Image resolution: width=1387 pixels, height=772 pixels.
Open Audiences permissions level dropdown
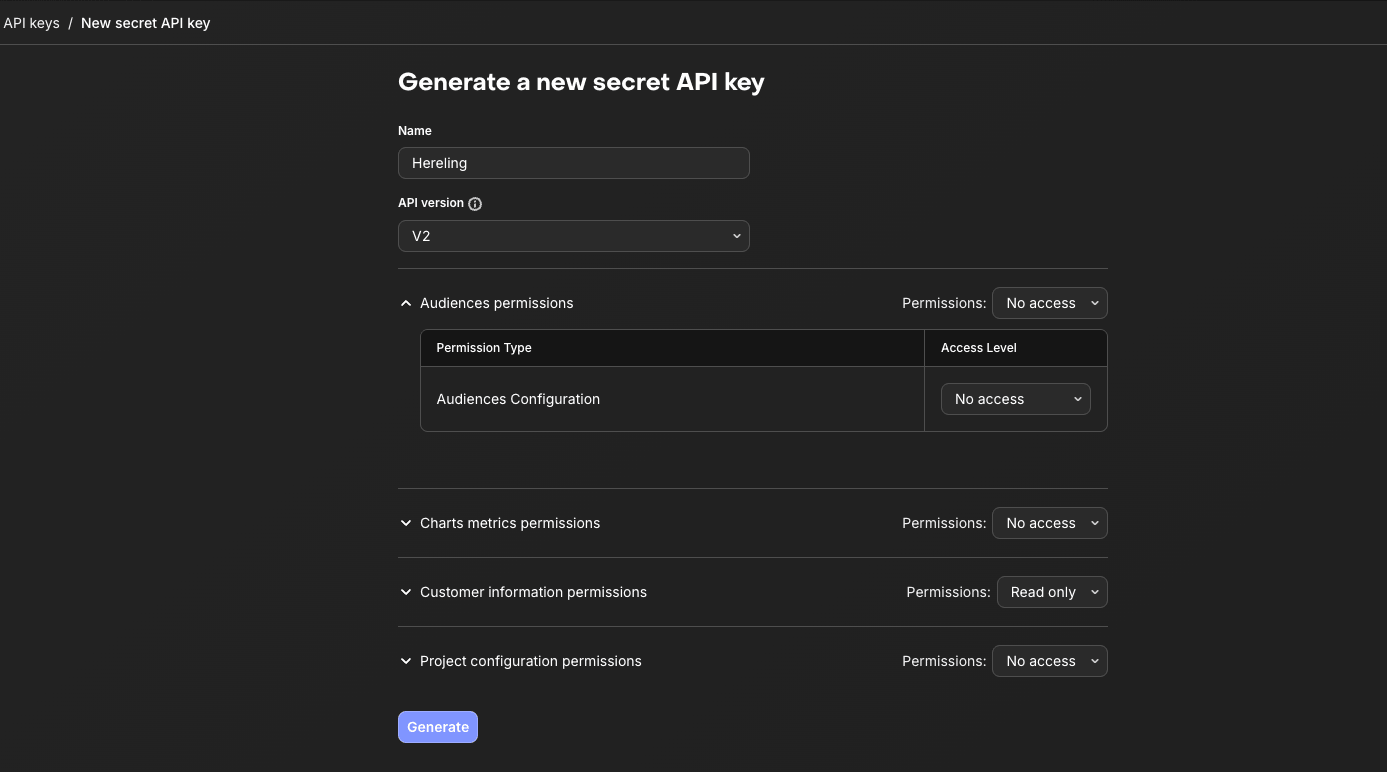point(1050,303)
